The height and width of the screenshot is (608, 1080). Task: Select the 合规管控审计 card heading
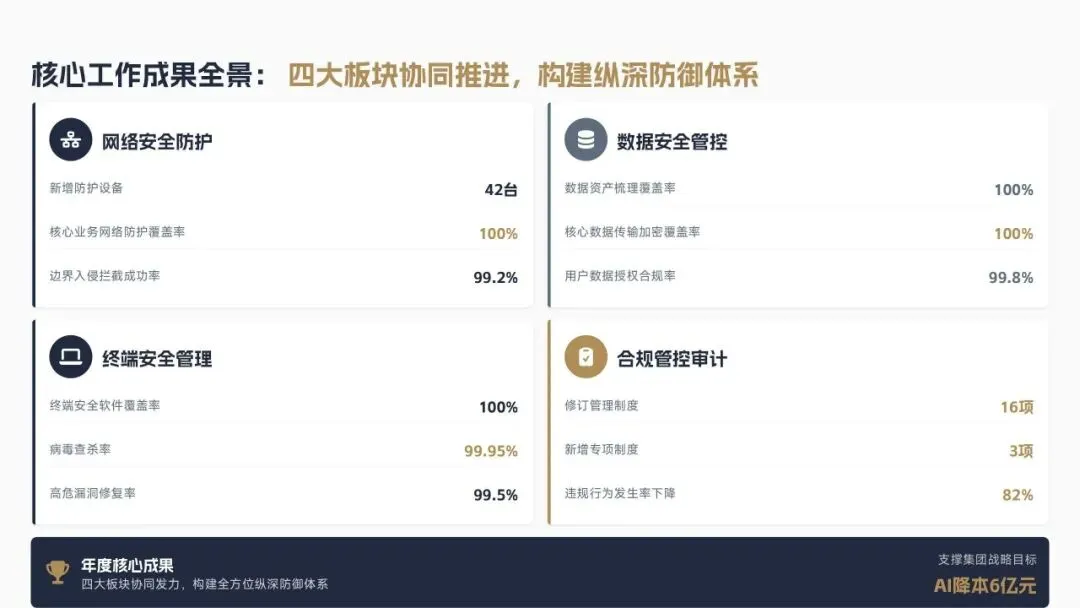[672, 359]
